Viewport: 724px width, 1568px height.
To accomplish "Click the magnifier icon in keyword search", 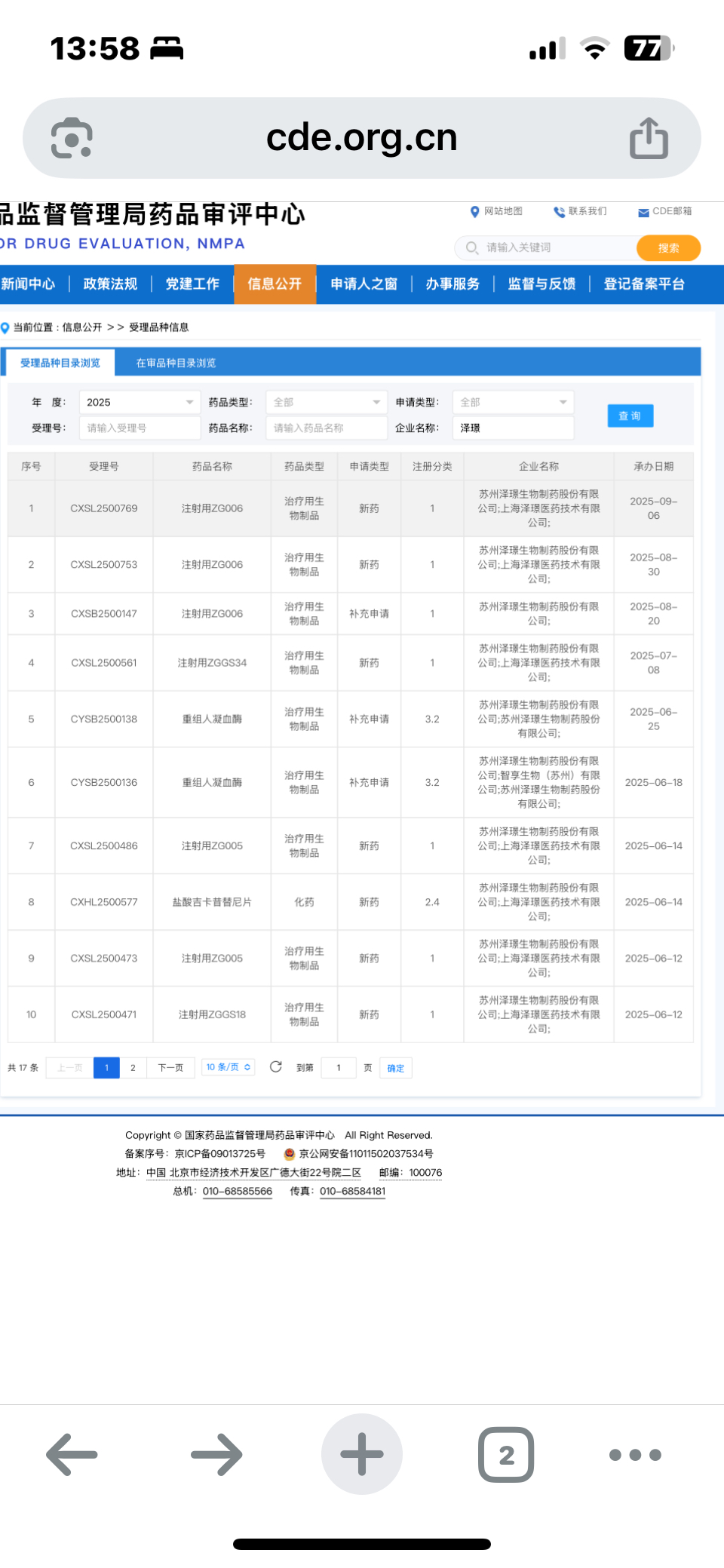I will [x=472, y=247].
